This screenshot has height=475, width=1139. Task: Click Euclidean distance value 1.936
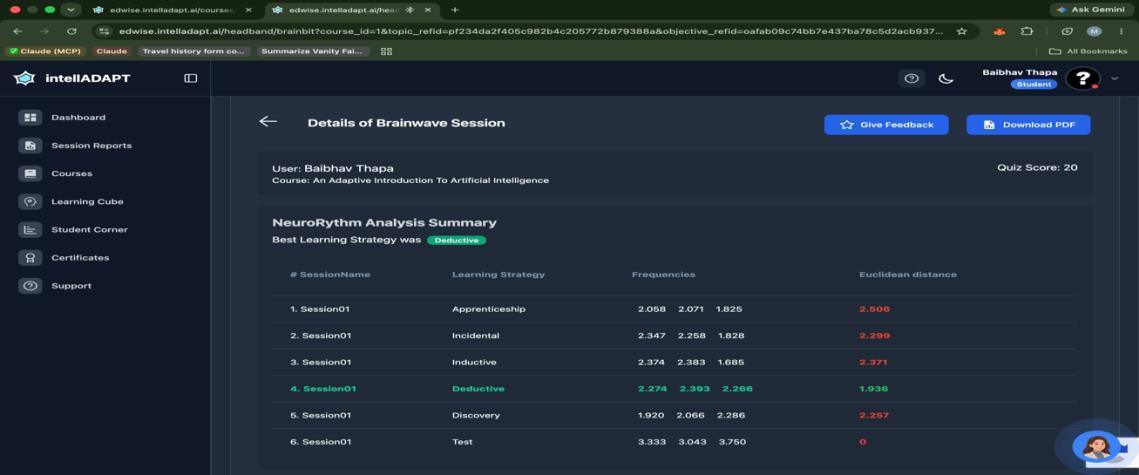874,389
